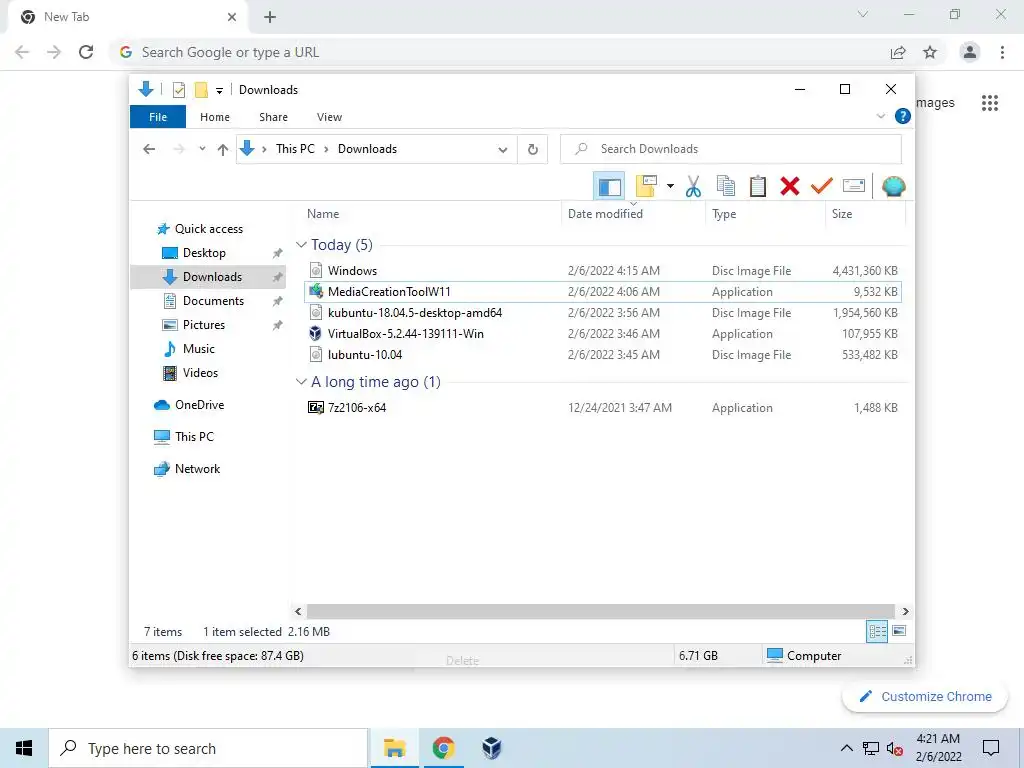Bookmark this tab with the star icon
The image size is (1024, 768).
click(x=930, y=52)
